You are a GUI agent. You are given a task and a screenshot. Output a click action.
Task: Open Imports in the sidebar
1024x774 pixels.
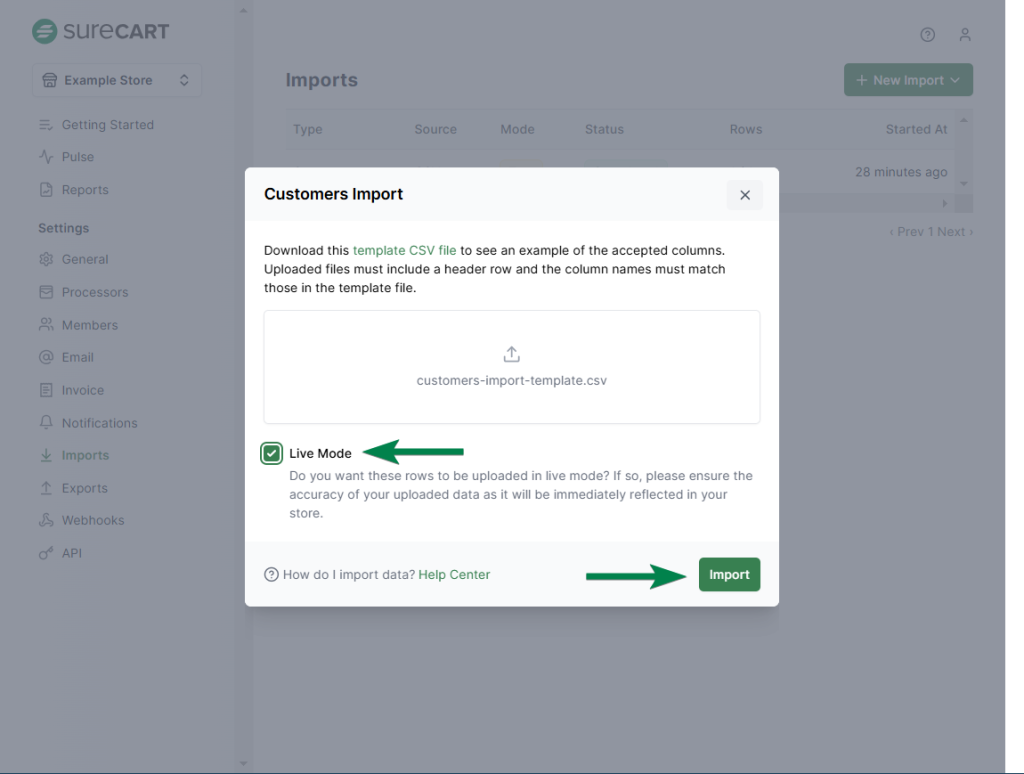point(85,455)
